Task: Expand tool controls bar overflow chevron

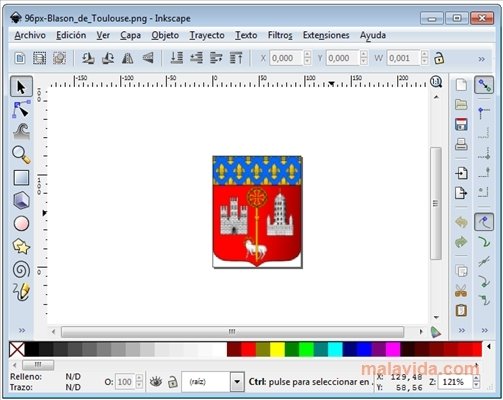Action: point(482,59)
